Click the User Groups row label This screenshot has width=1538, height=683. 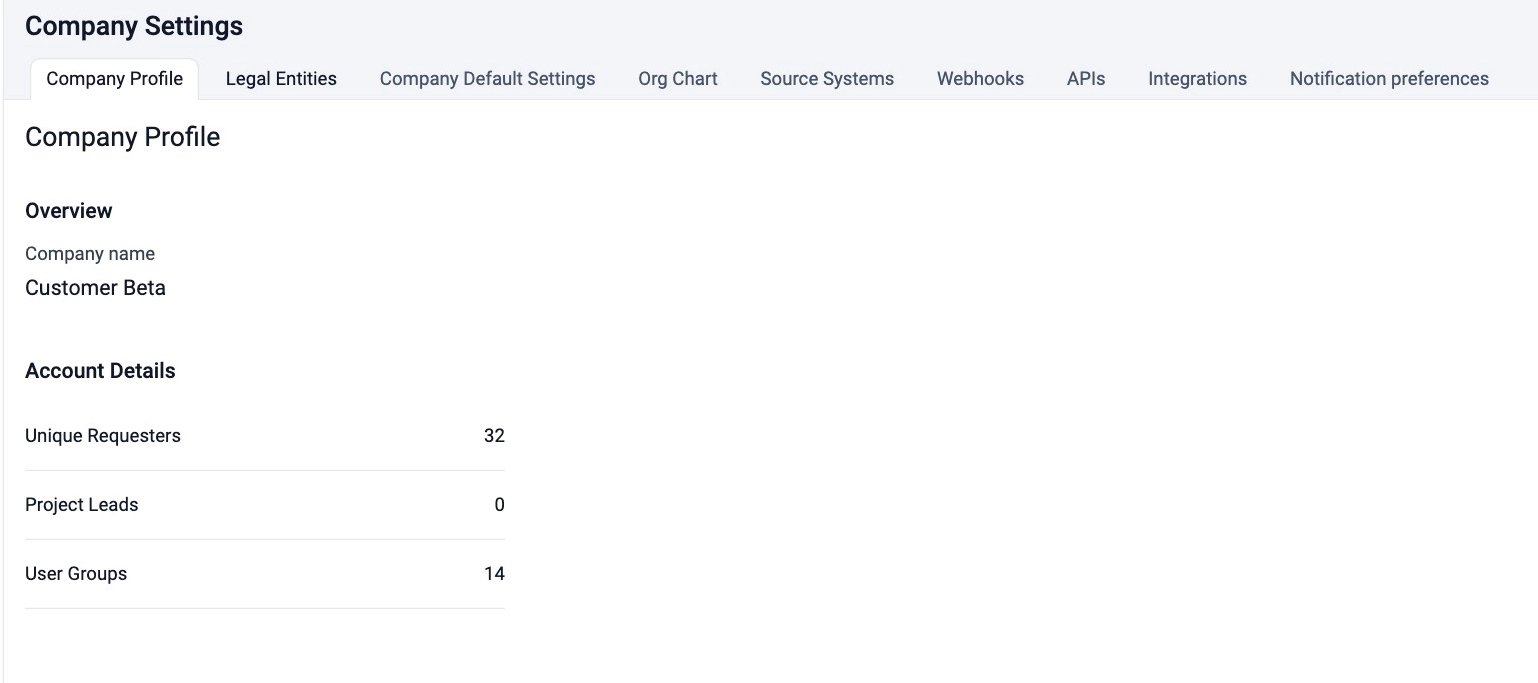click(76, 574)
